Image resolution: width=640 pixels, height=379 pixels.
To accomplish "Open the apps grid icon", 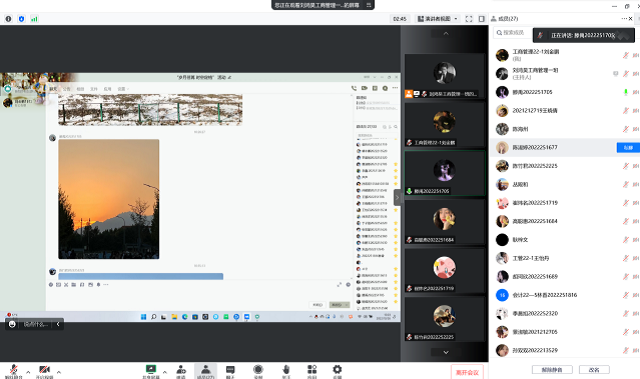I will coord(312,370).
